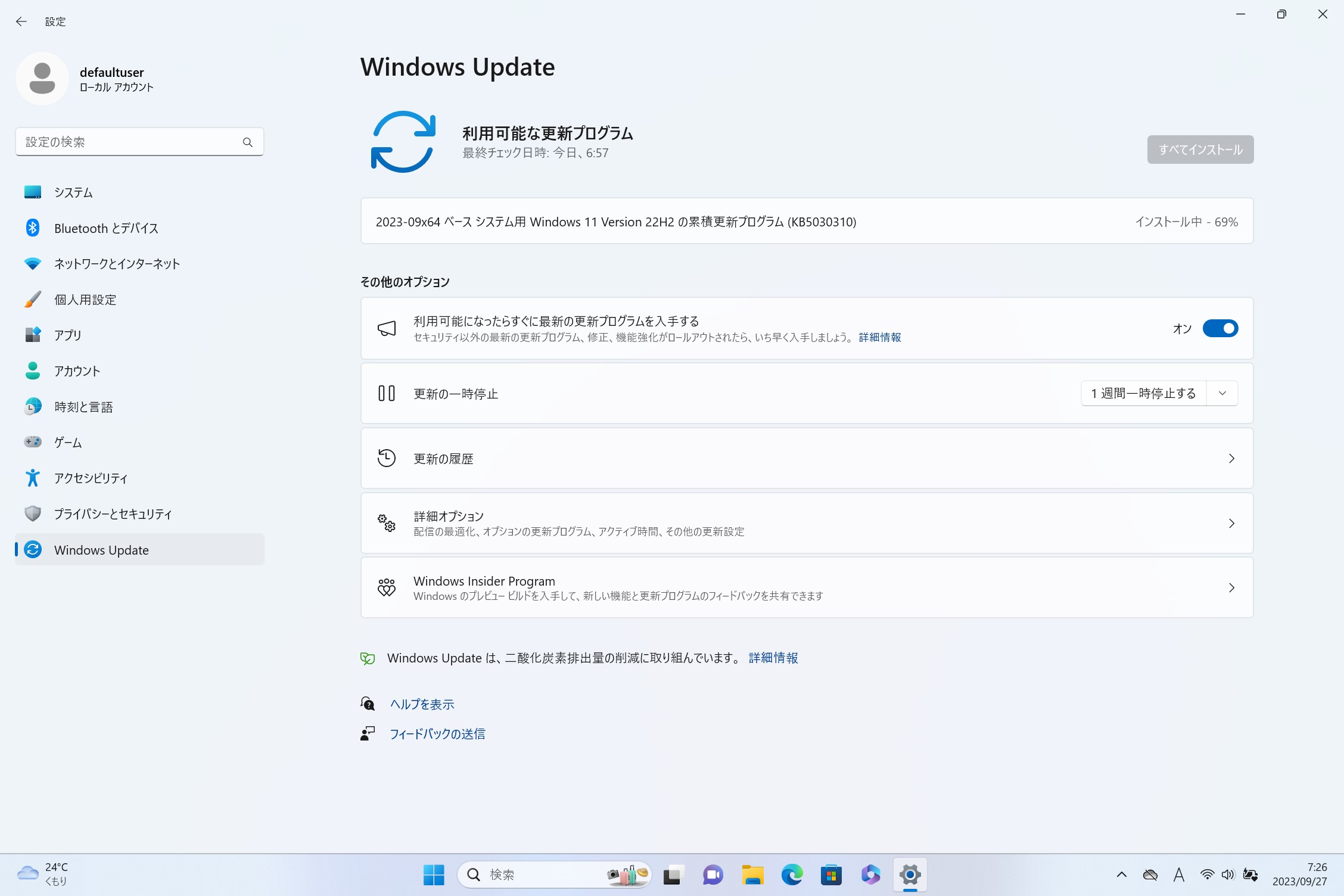The height and width of the screenshot is (896, 1344).
Task: Click the すべてインストール button
Action: (1200, 150)
